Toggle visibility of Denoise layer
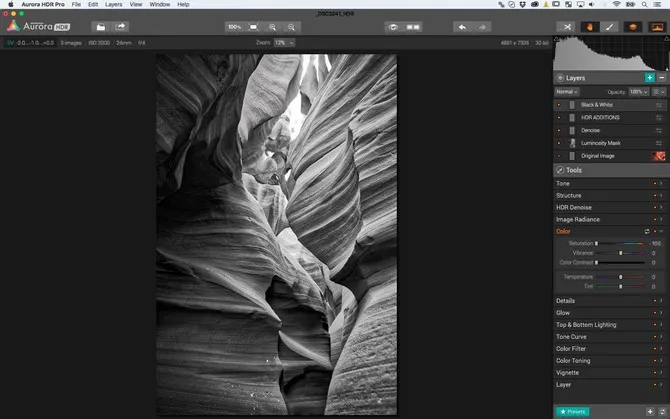 click(559, 130)
